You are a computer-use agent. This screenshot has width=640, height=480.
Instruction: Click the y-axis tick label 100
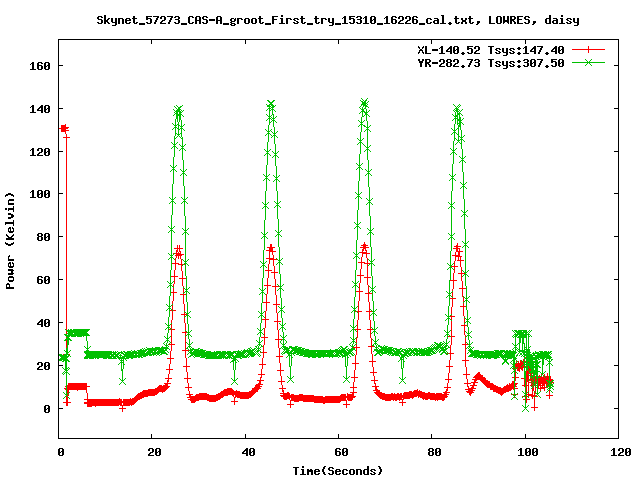point(40,194)
